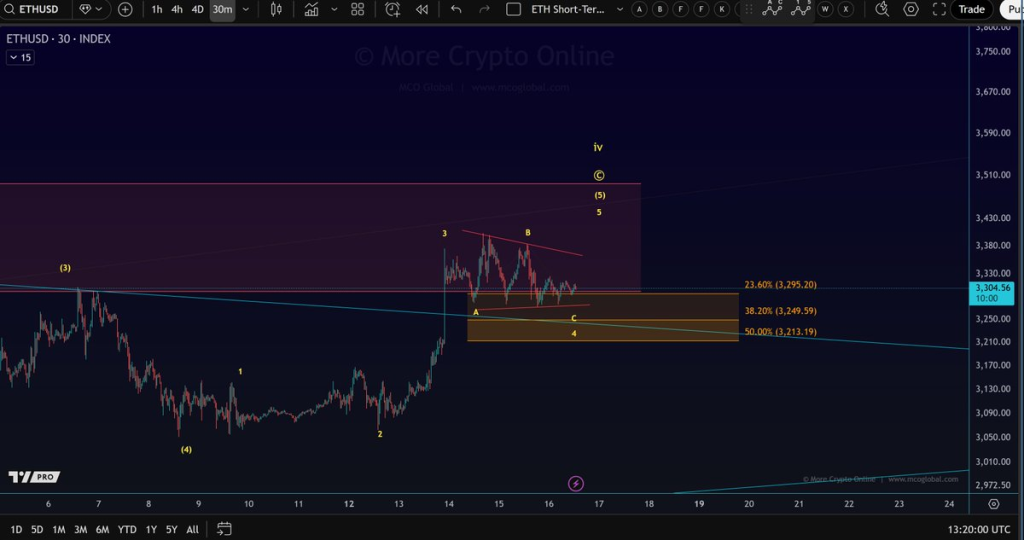
Task: Click the current price label 3,304.56
Action: [x=992, y=293]
